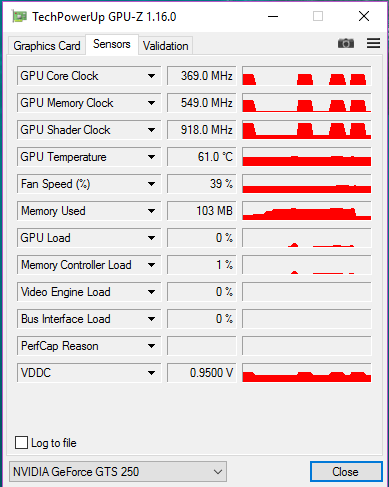The width and height of the screenshot is (389, 487).
Task: Click the Close button
Action: pyautogui.click(x=346, y=472)
